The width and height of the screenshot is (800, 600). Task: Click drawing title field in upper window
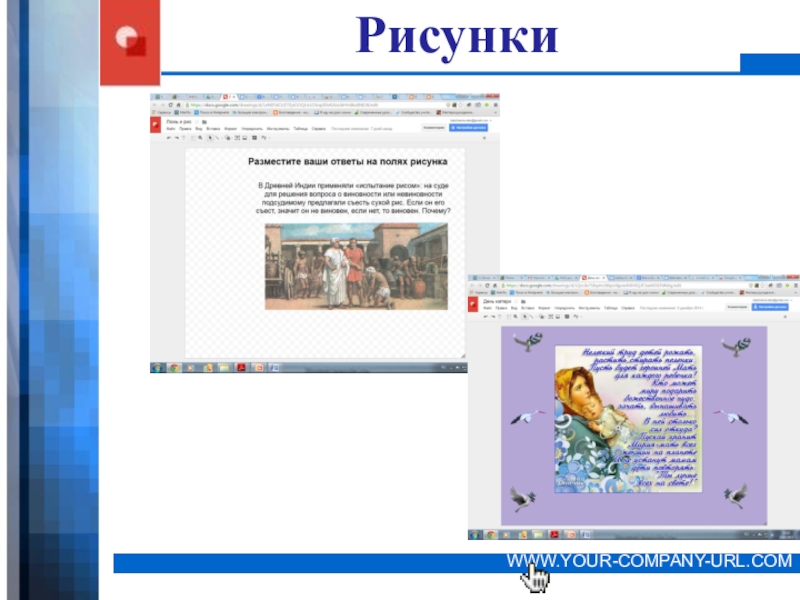(179, 122)
